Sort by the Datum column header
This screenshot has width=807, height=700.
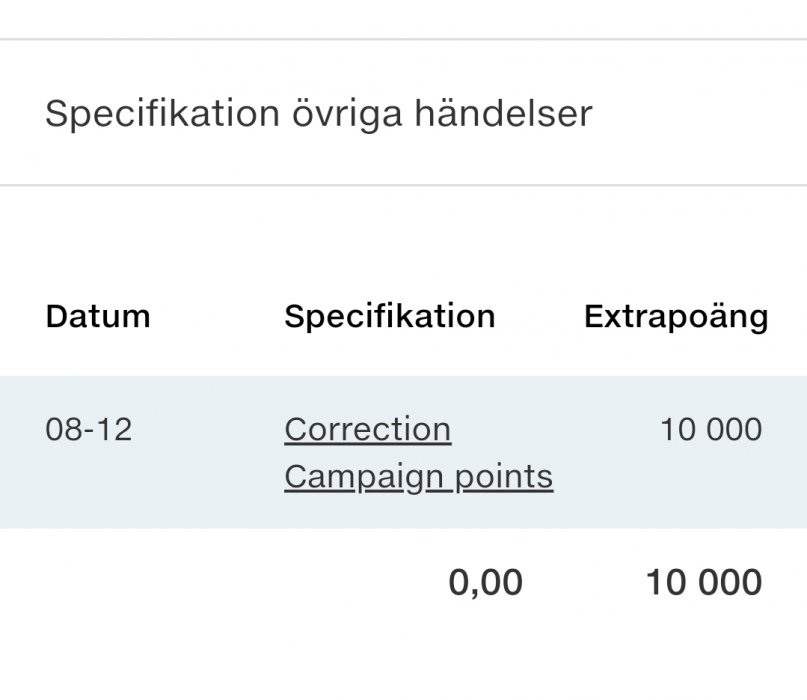coord(98,317)
